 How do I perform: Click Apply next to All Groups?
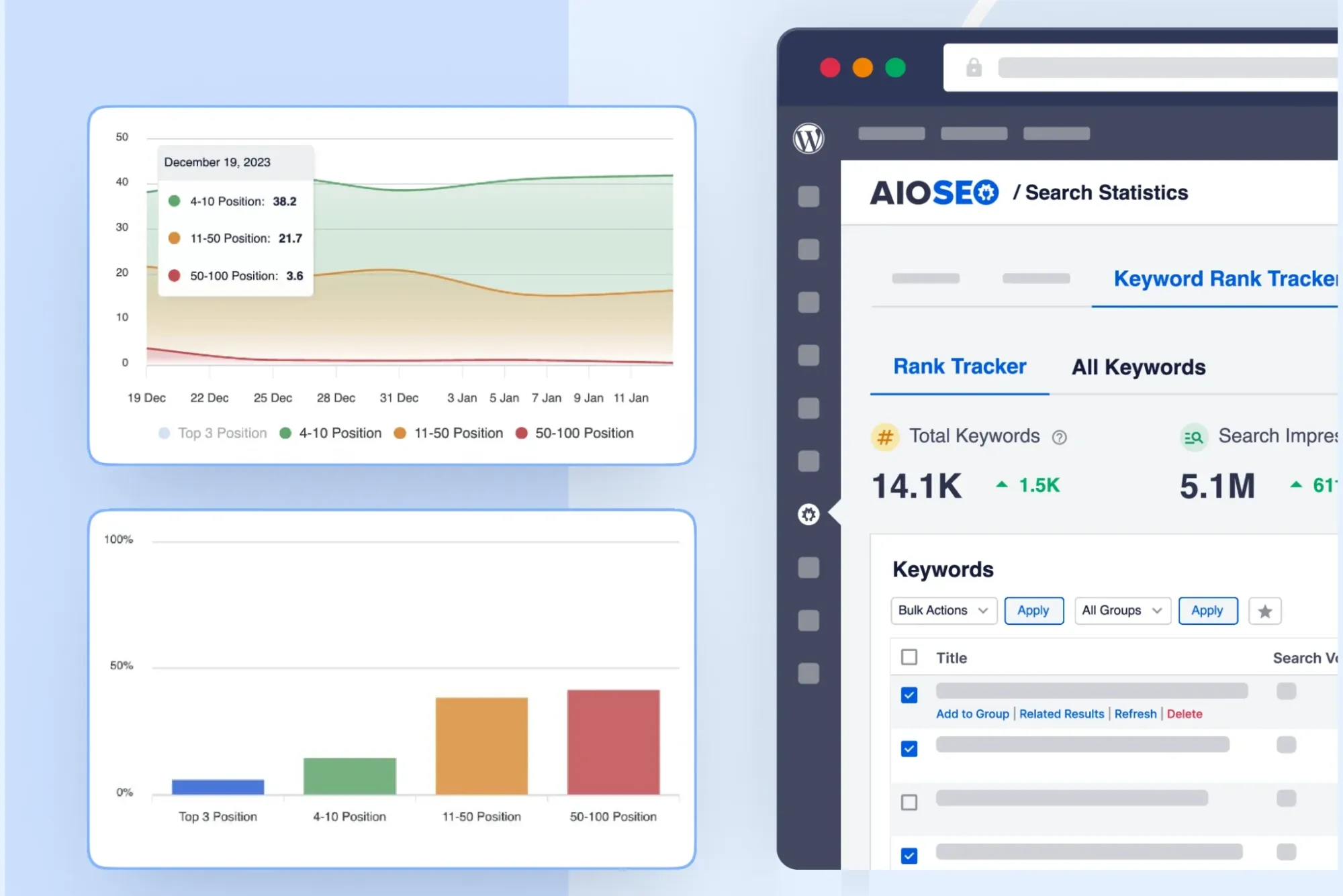point(1207,611)
